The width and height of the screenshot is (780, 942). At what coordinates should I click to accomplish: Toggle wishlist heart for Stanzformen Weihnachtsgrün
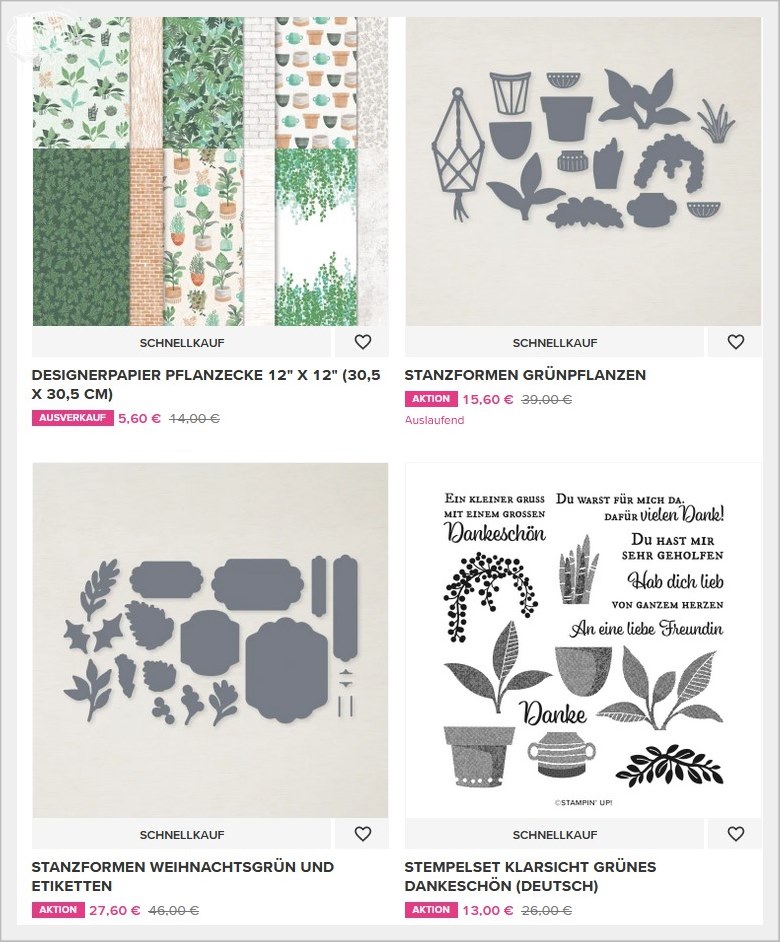[362, 834]
